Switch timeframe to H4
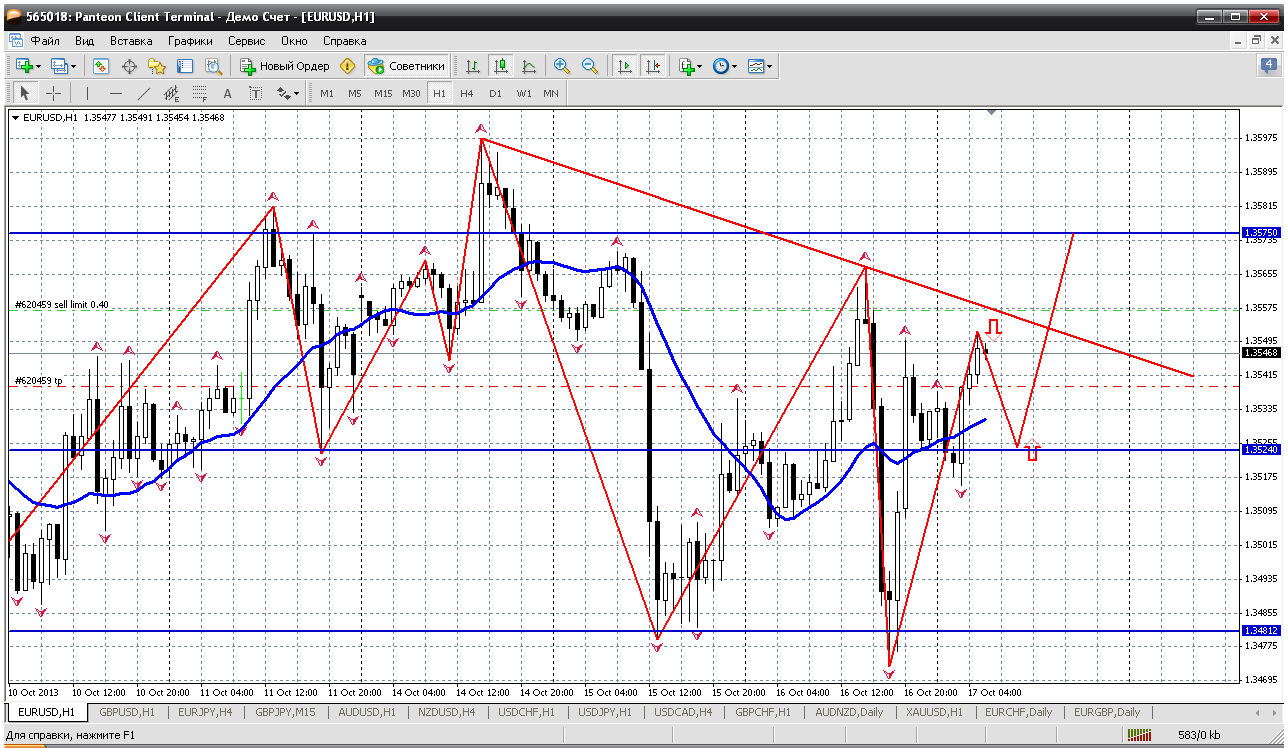This screenshot has width=1288, height=748. 467,93
